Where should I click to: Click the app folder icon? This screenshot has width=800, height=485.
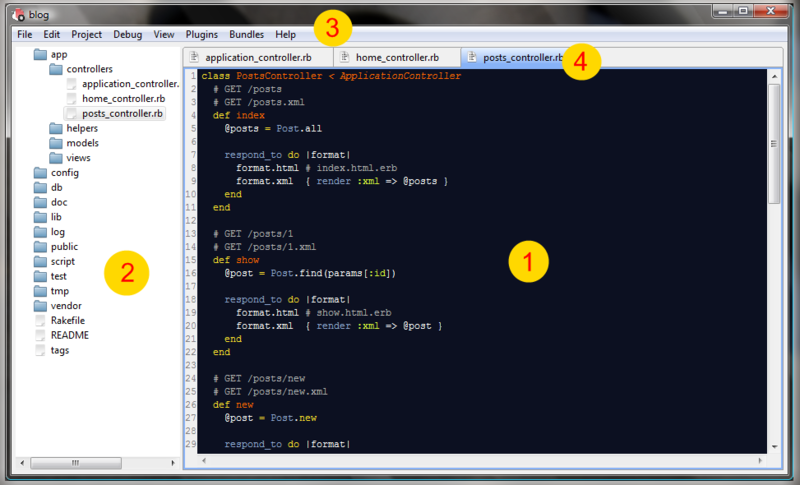40,54
